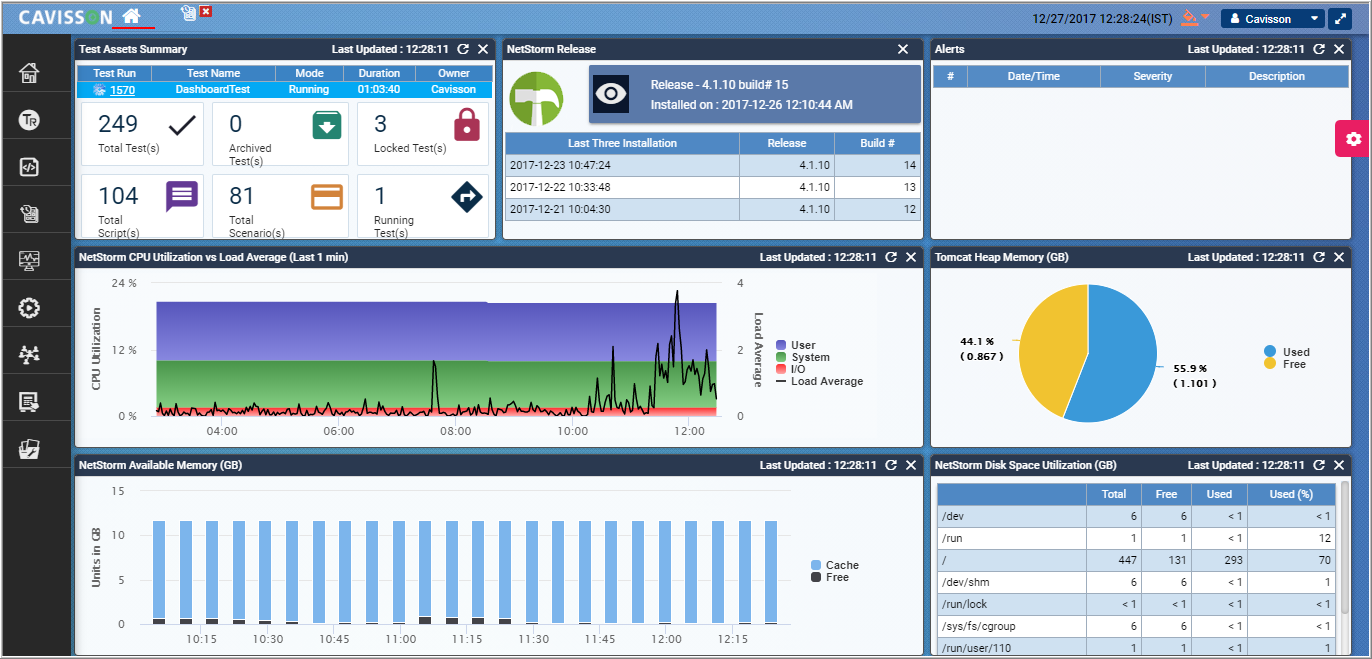Screen dimensions: 1372x659
Task: Toggle full screen with the expand arrows button
Action: pos(1340,18)
